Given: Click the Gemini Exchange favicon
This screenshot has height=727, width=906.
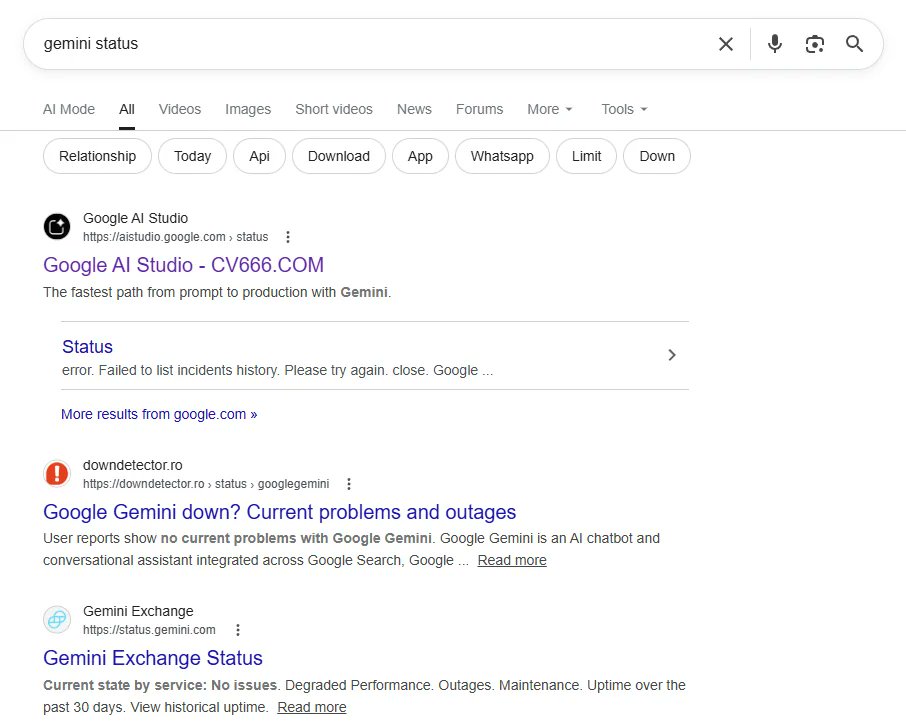Looking at the screenshot, I should 57,620.
